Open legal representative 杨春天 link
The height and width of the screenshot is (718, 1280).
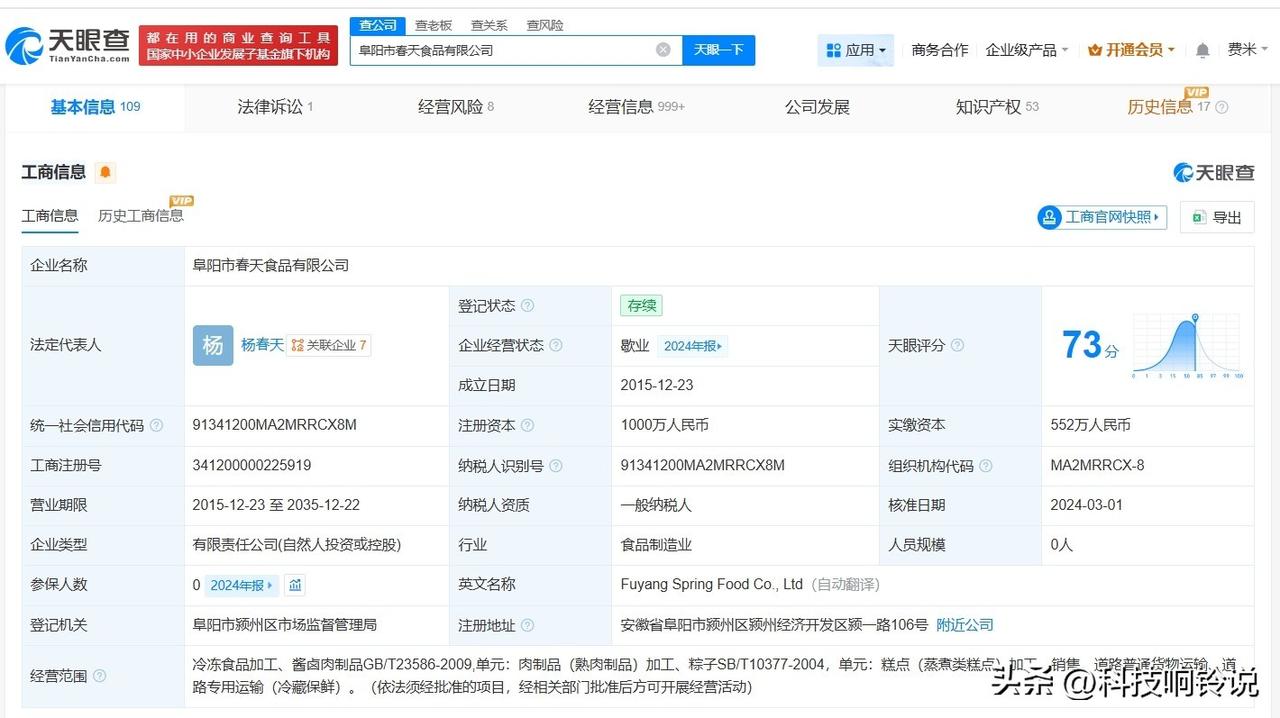pos(262,345)
